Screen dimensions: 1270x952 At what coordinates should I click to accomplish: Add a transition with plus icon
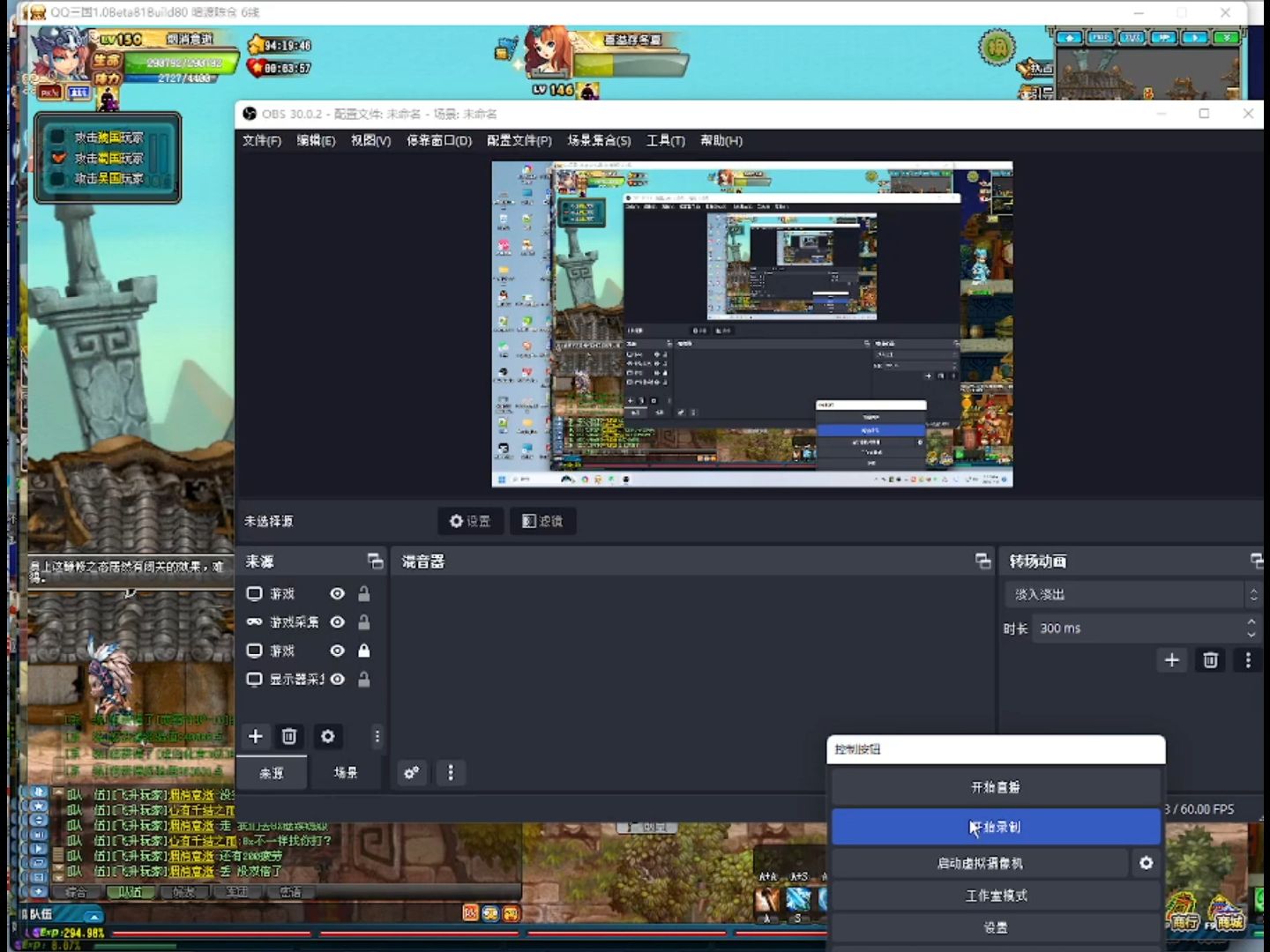(x=1172, y=660)
